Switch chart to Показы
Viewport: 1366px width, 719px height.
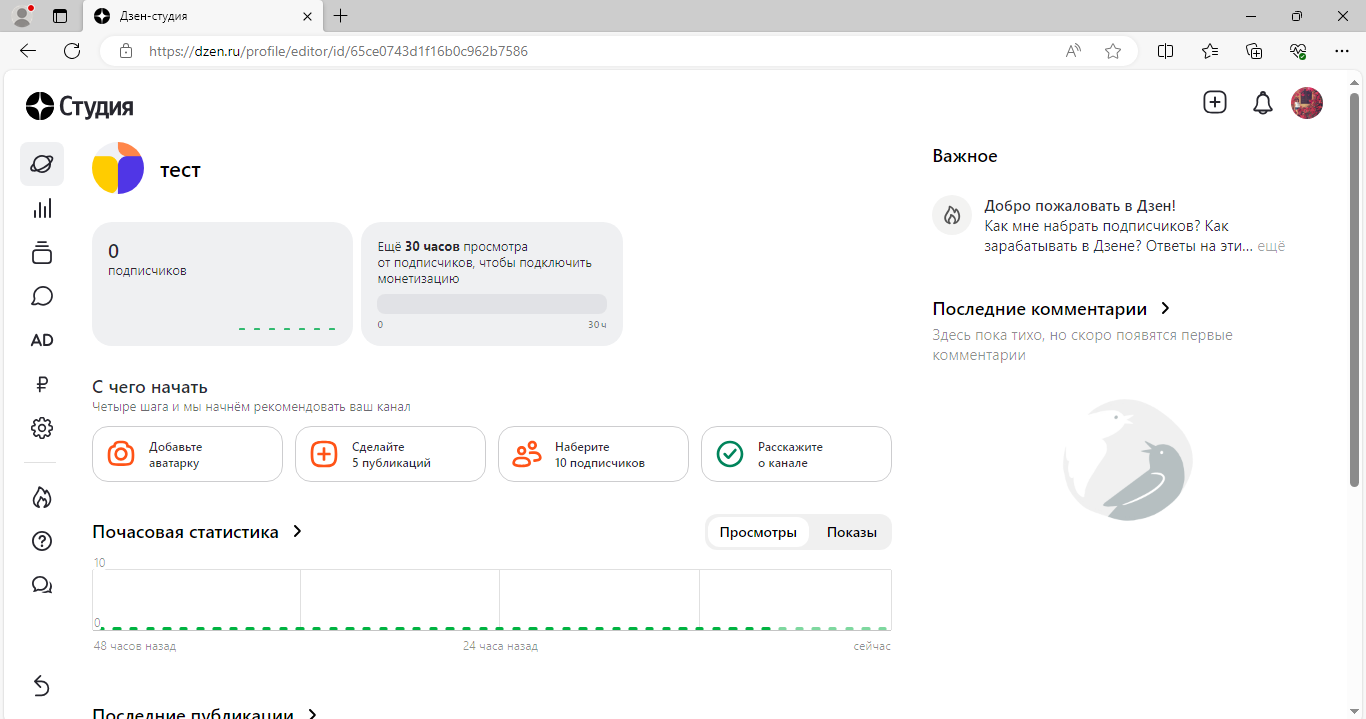[851, 532]
